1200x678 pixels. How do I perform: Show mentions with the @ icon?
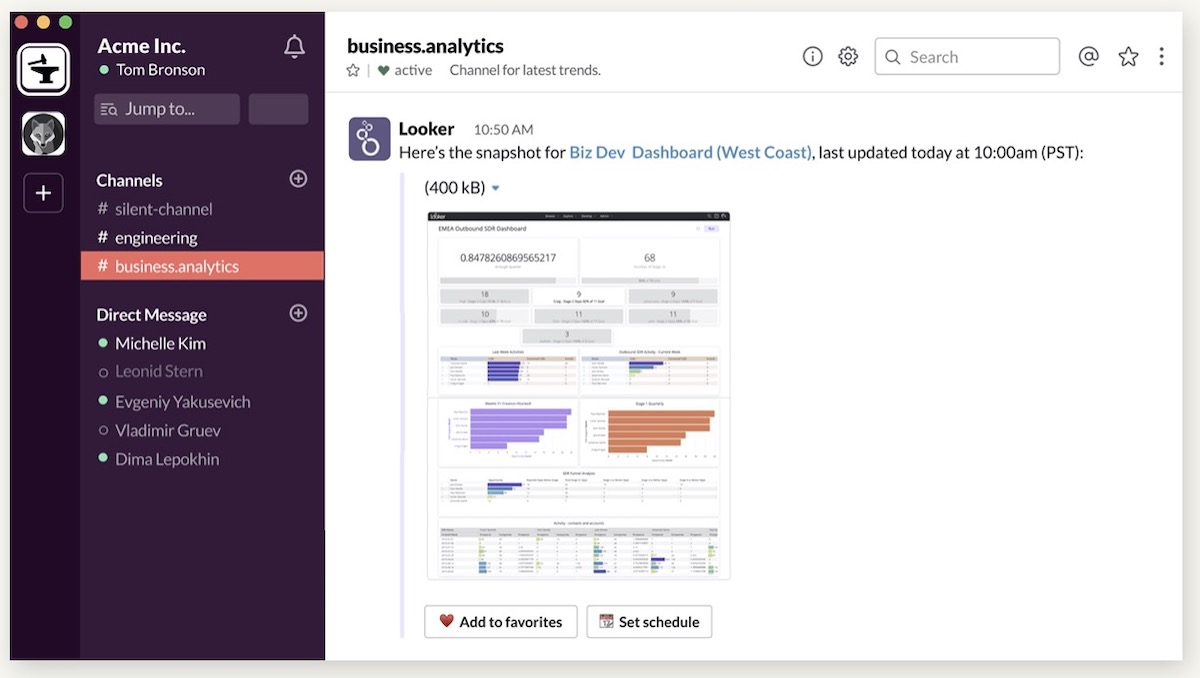[x=1089, y=57]
